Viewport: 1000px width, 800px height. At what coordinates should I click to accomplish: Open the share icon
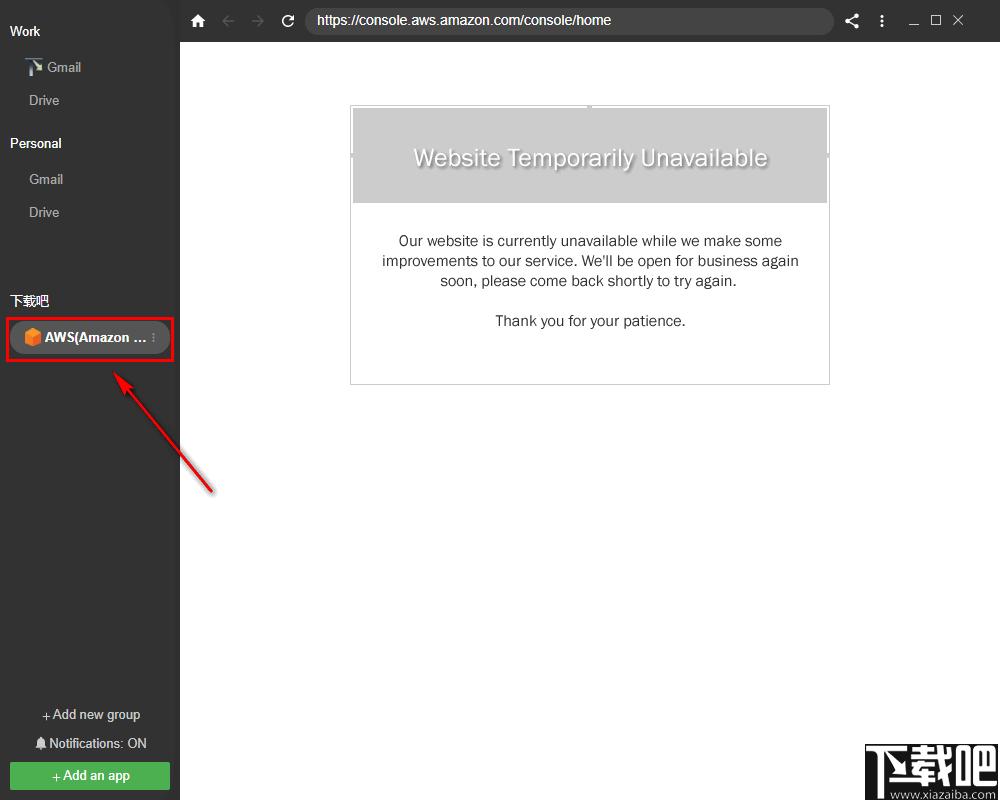[851, 21]
